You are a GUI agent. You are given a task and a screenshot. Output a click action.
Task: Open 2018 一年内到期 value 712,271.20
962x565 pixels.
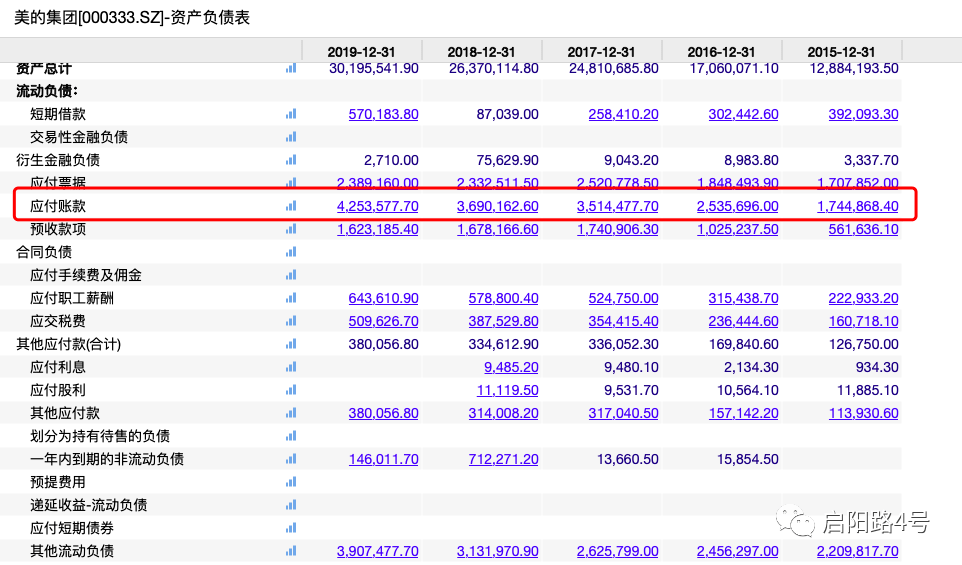[x=503, y=459]
